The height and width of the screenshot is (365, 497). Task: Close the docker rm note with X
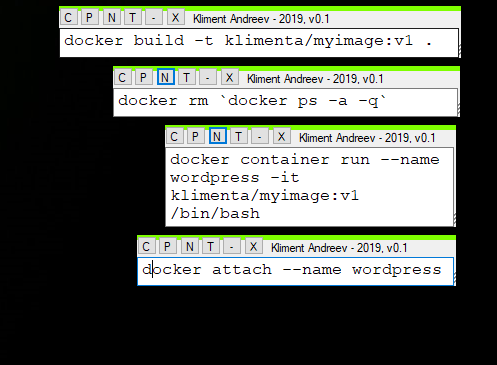click(229, 77)
